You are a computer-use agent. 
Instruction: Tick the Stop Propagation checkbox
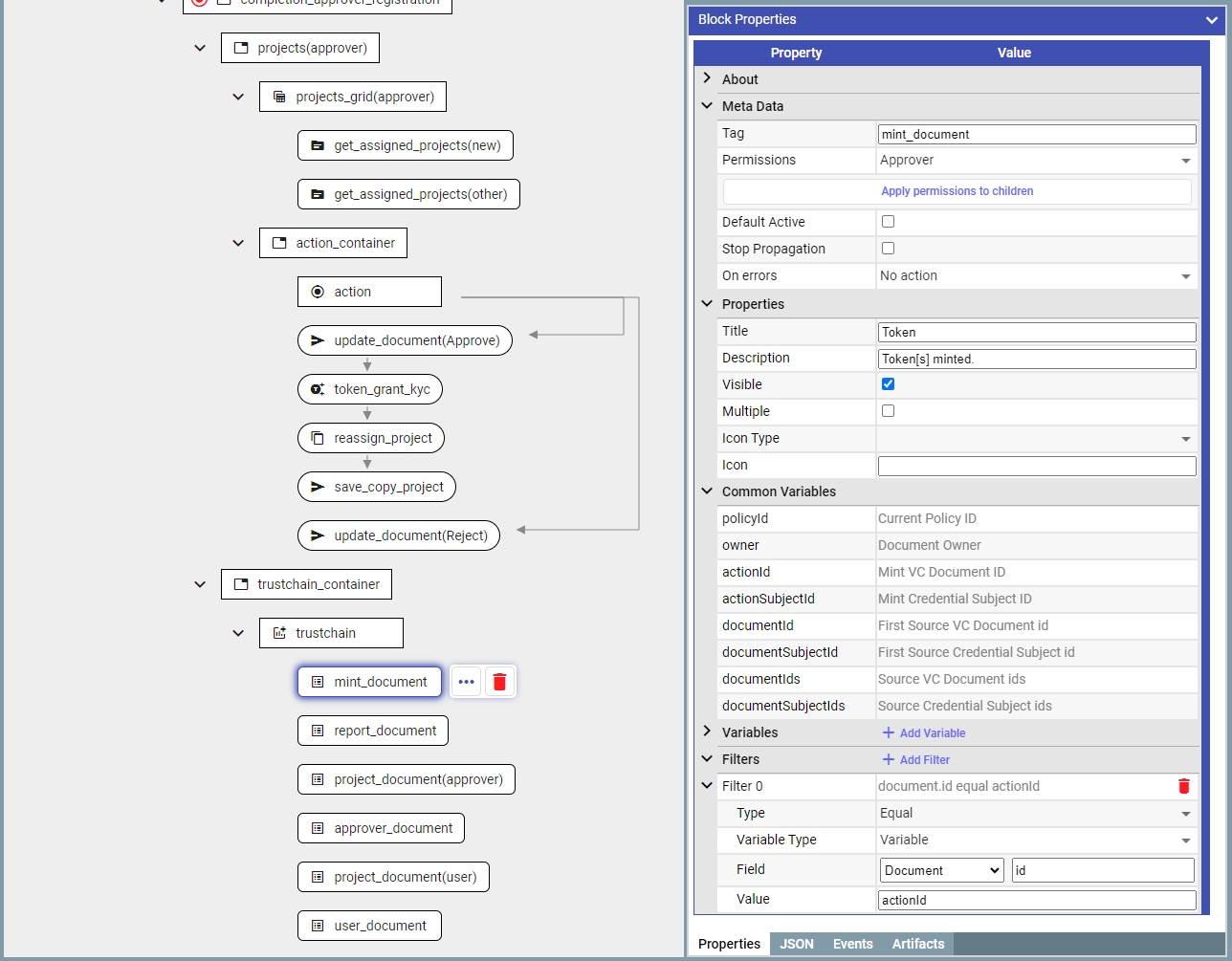(x=888, y=249)
